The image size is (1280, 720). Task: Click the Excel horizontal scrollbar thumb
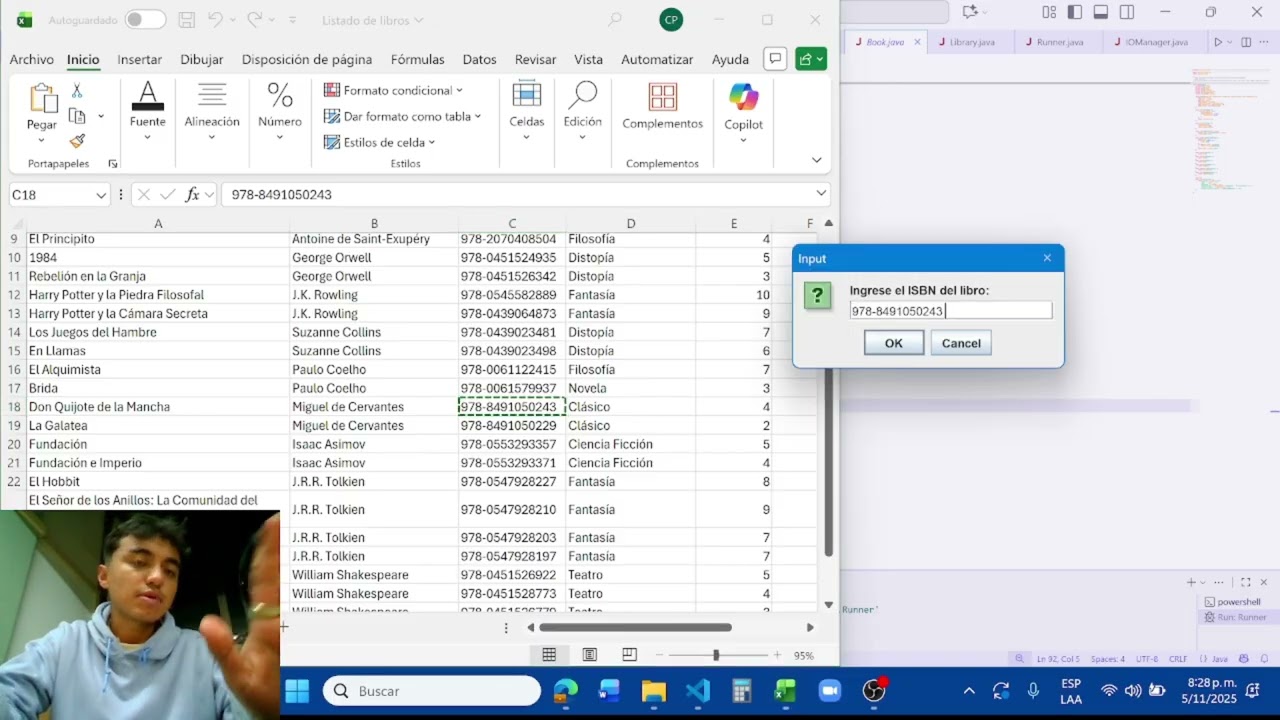635,628
